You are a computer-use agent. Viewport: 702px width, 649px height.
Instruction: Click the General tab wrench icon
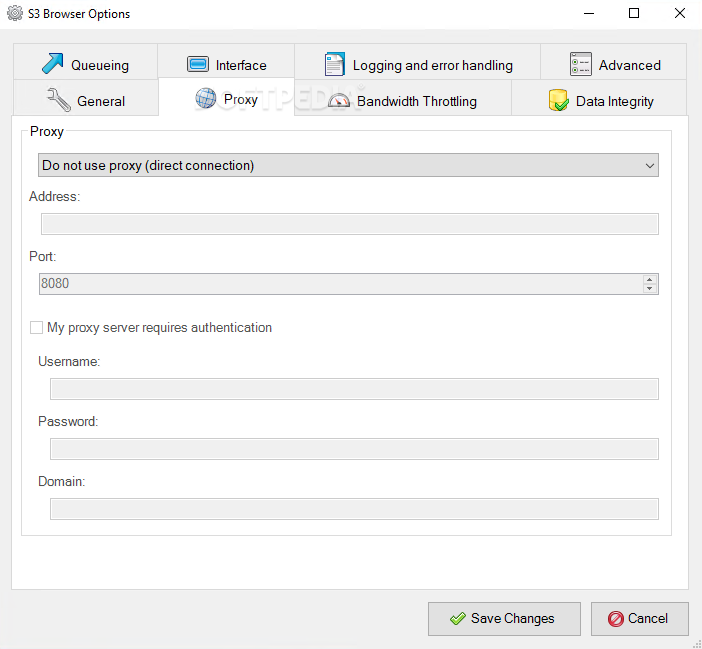click(x=58, y=99)
